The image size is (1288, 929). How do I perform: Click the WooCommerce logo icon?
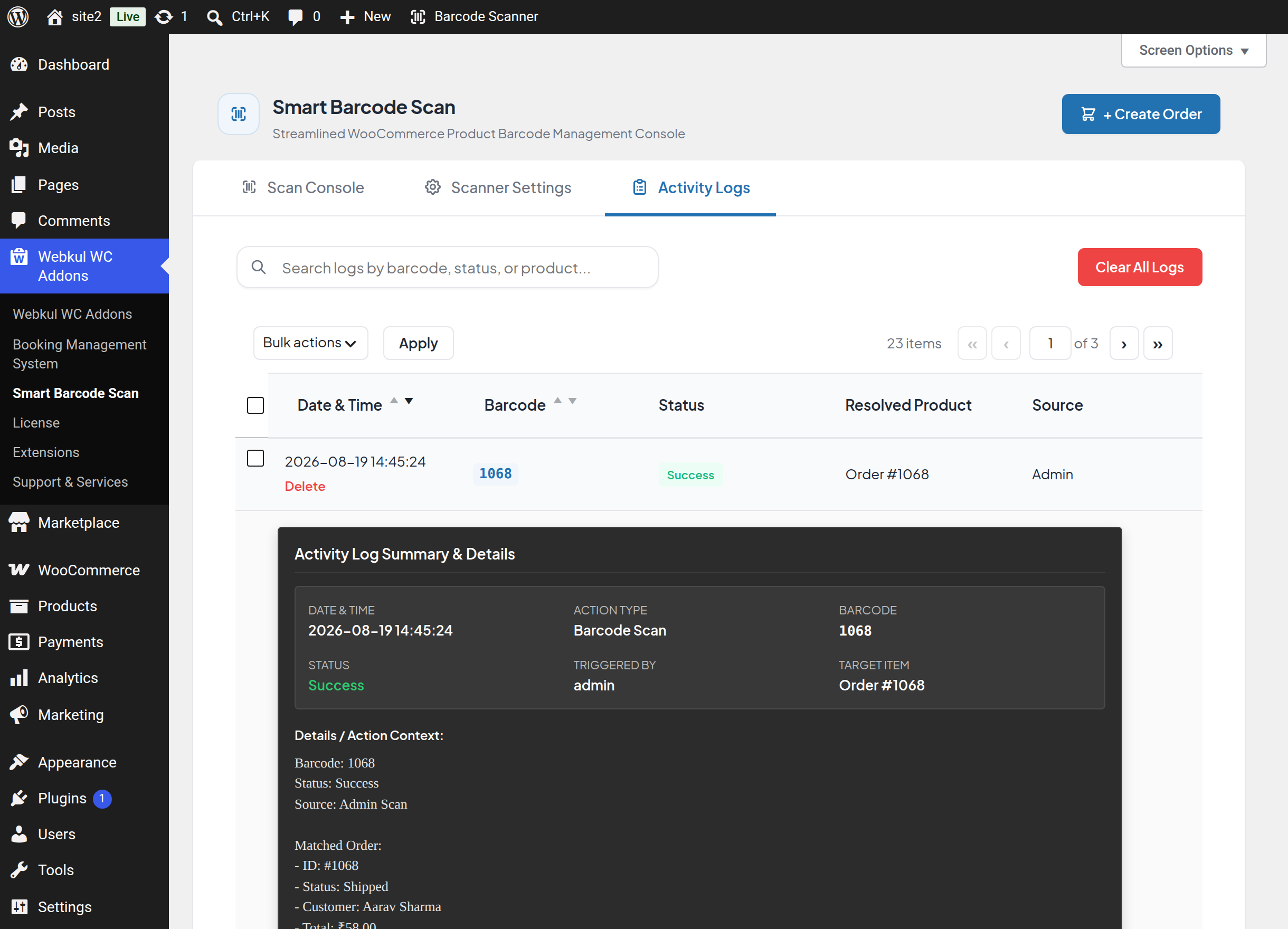coord(19,570)
